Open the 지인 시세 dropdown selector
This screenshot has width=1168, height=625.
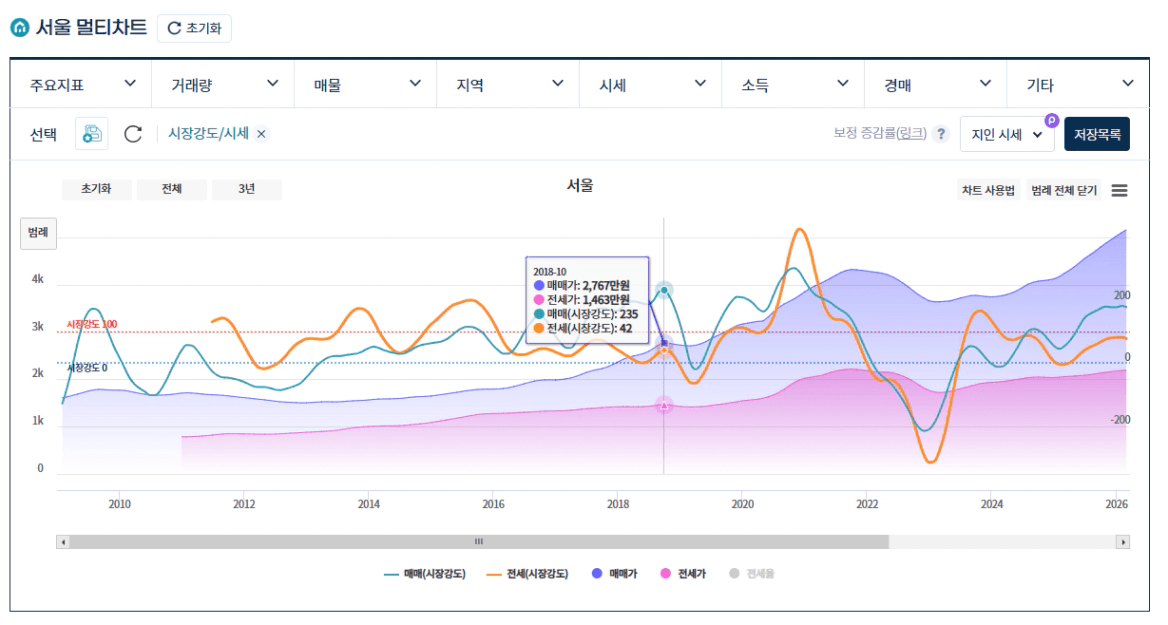tap(1007, 134)
